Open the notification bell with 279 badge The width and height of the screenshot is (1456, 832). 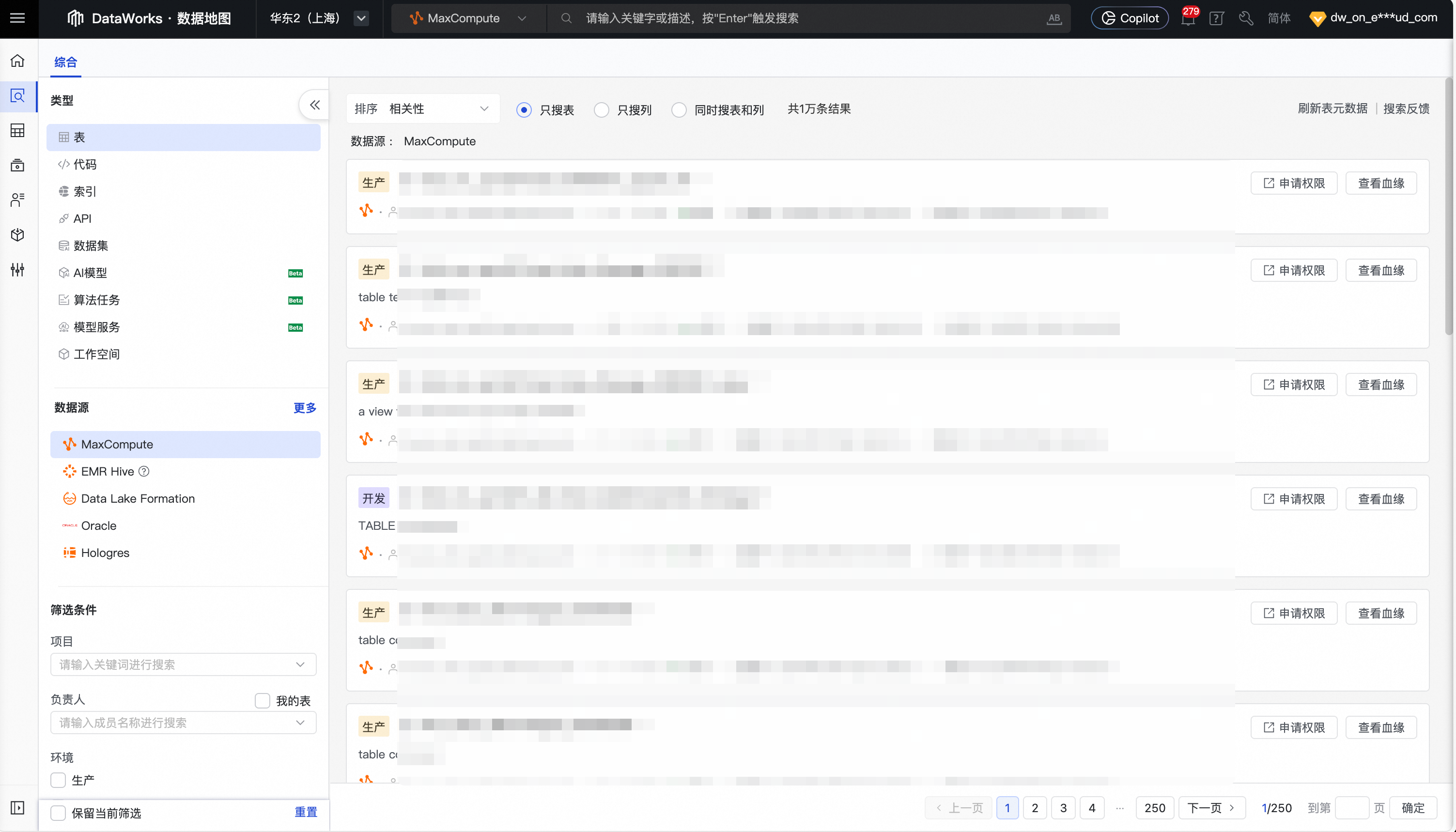(1188, 18)
